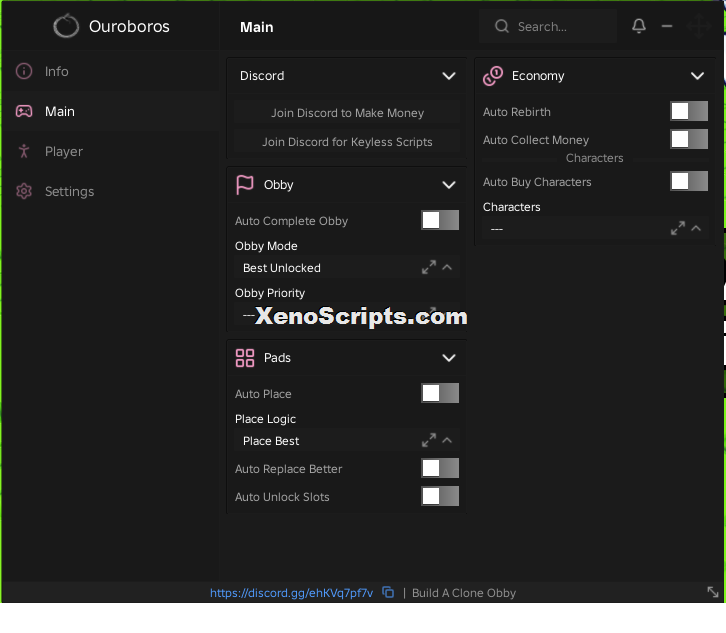
Task: Click Place Best value field
Action: tap(347, 441)
